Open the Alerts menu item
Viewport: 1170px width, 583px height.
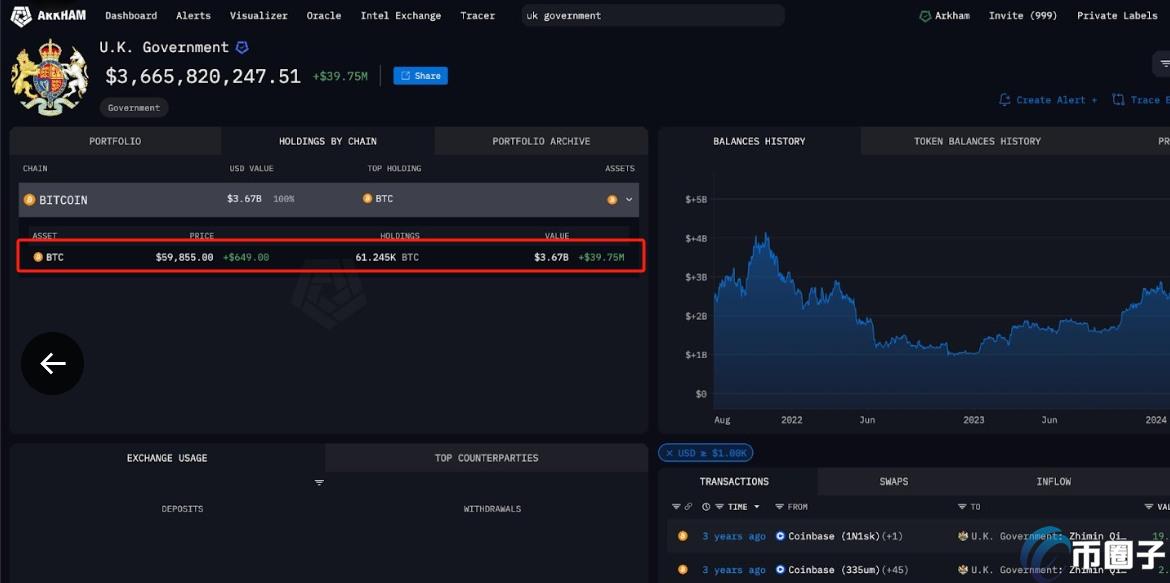tap(193, 16)
